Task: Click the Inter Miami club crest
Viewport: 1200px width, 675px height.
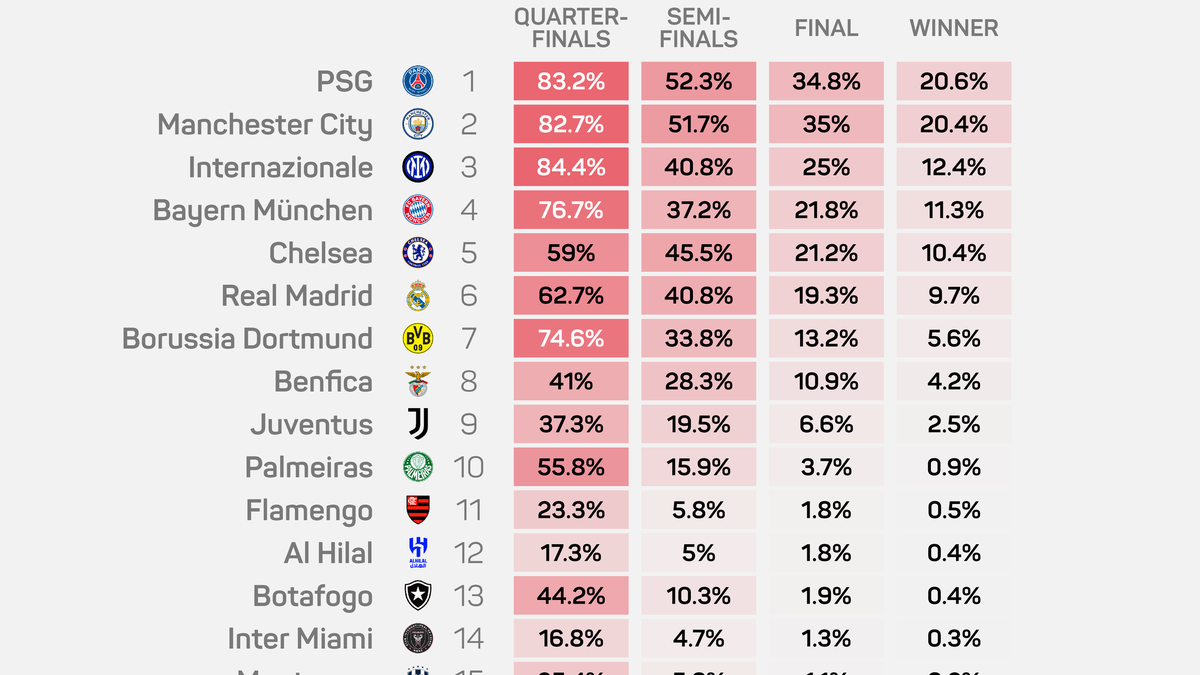Action: [x=418, y=639]
